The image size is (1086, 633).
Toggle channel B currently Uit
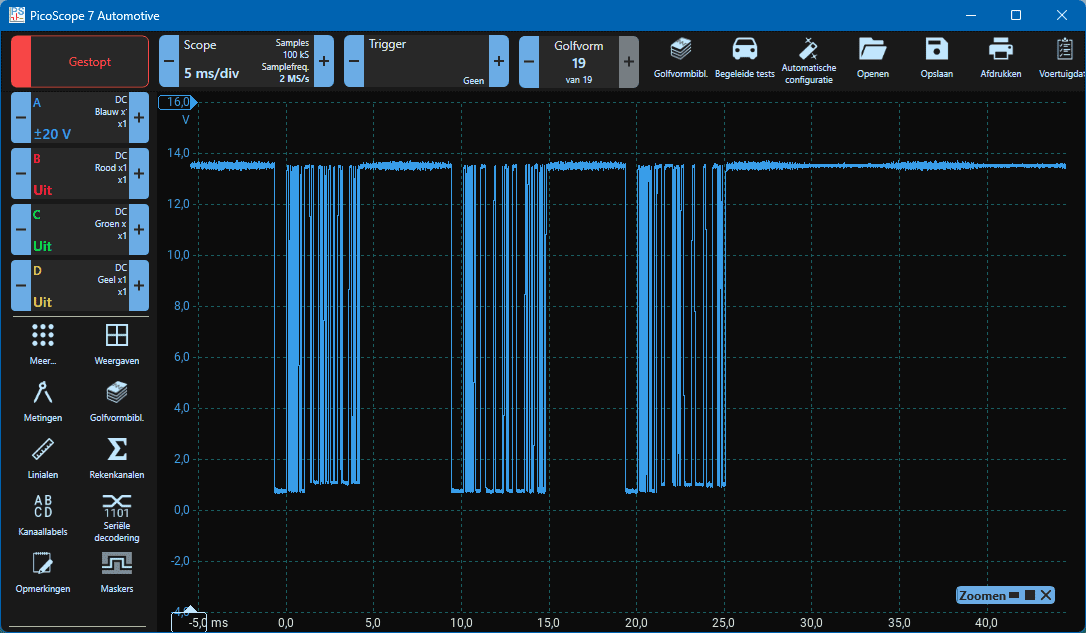click(x=80, y=173)
